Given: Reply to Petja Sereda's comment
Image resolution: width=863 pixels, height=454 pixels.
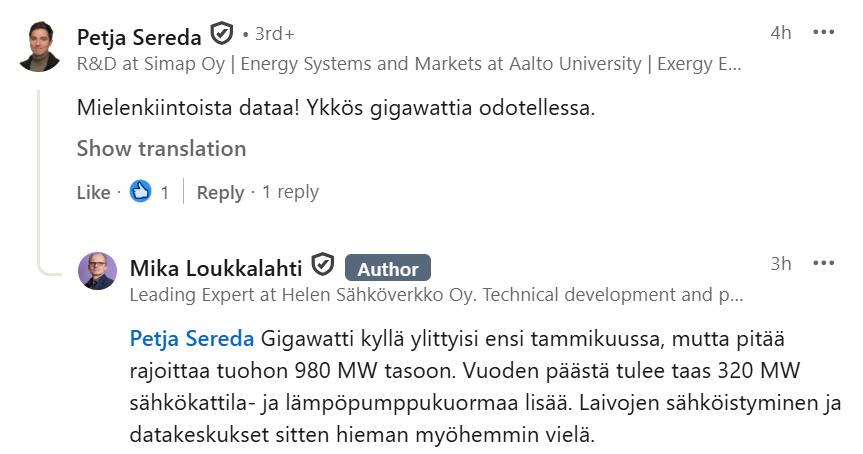Looking at the screenshot, I should (220, 192).
